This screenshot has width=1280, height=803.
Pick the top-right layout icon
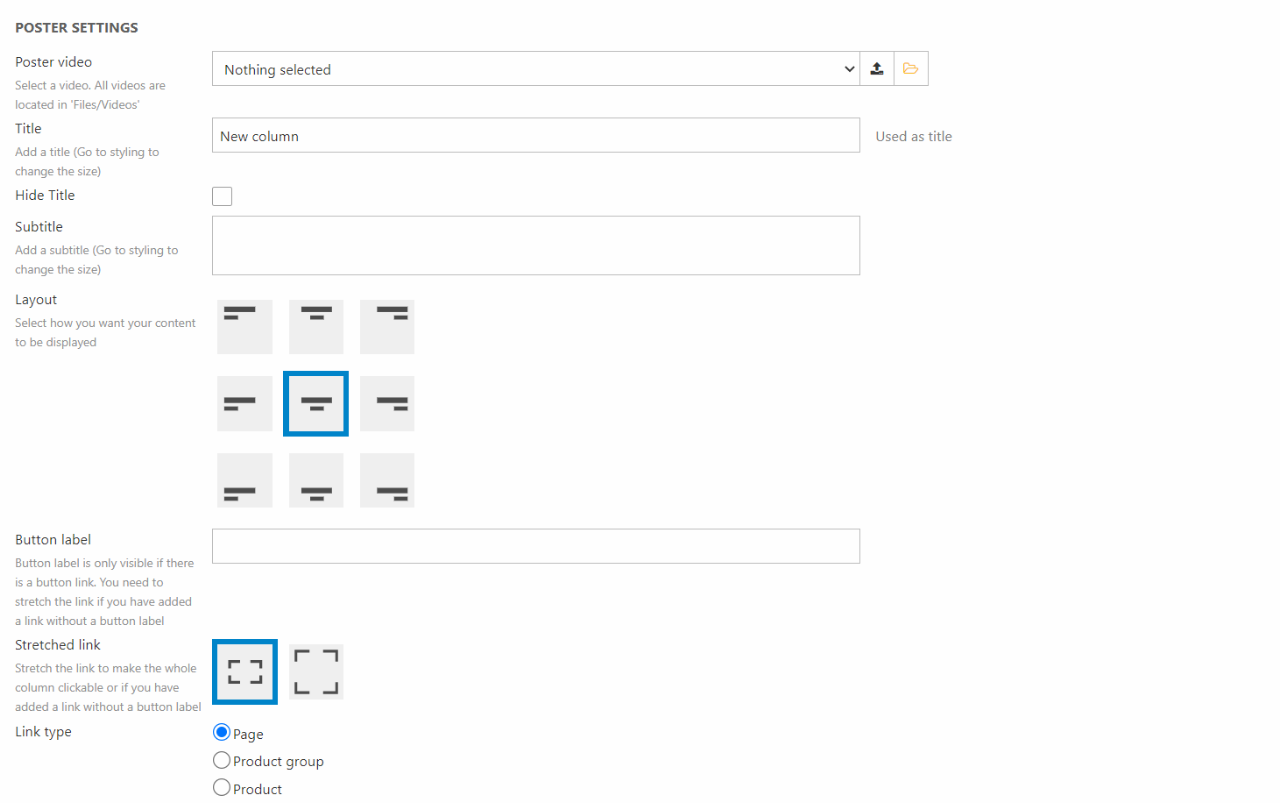pos(387,327)
